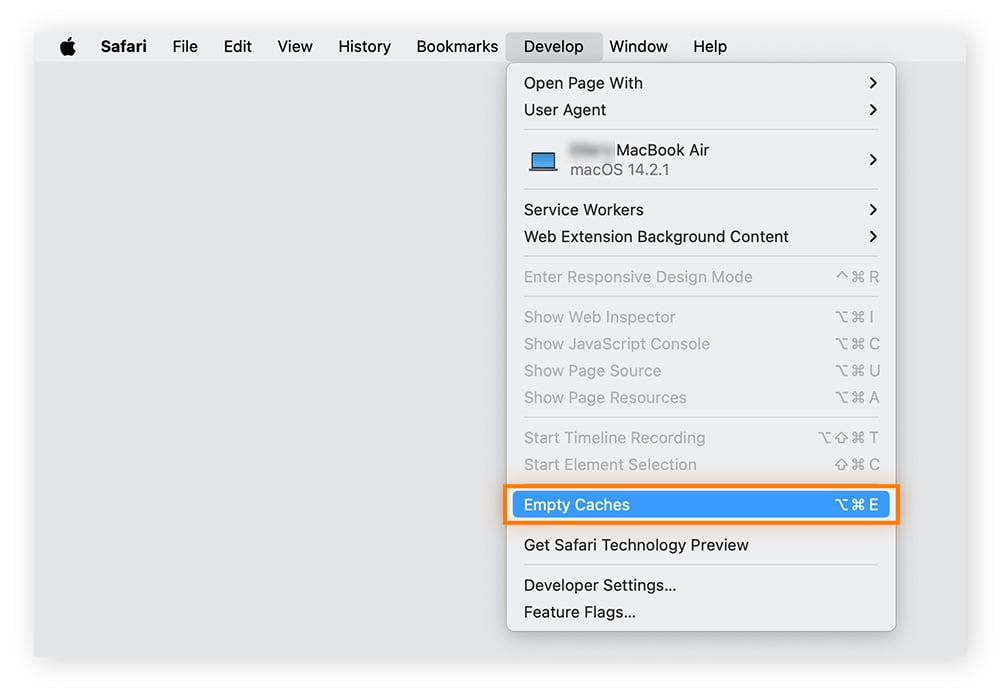Choose Service Workers menu item
This screenshot has height=691, width=1000.
click(701, 210)
